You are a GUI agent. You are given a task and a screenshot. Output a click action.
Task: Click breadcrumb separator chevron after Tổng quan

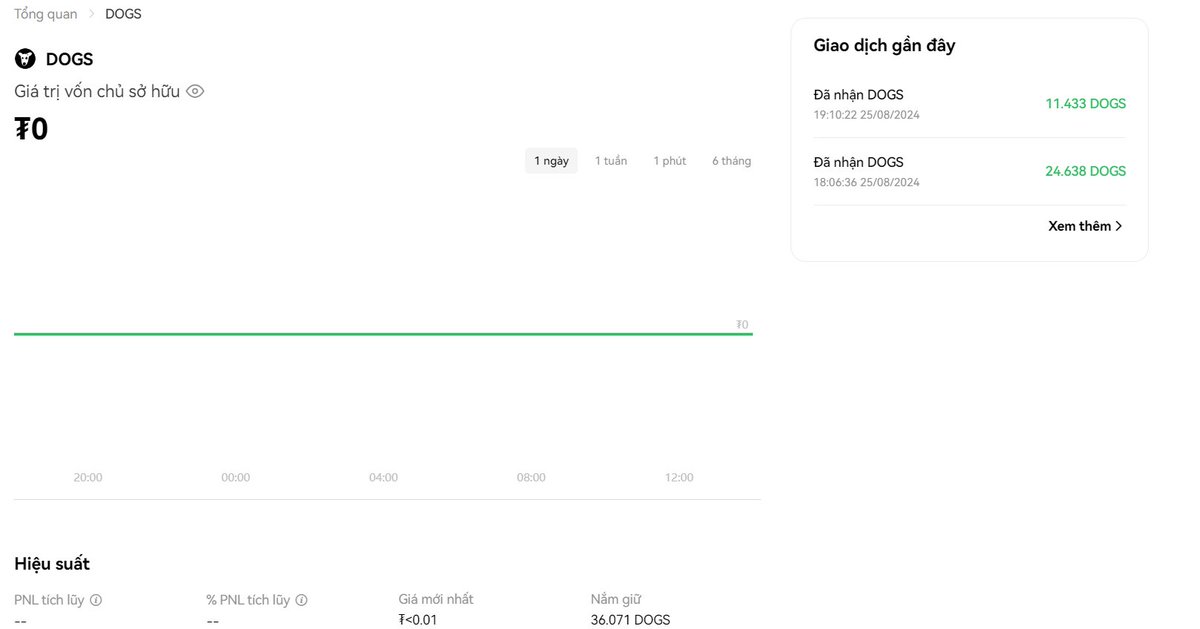[x=91, y=14]
